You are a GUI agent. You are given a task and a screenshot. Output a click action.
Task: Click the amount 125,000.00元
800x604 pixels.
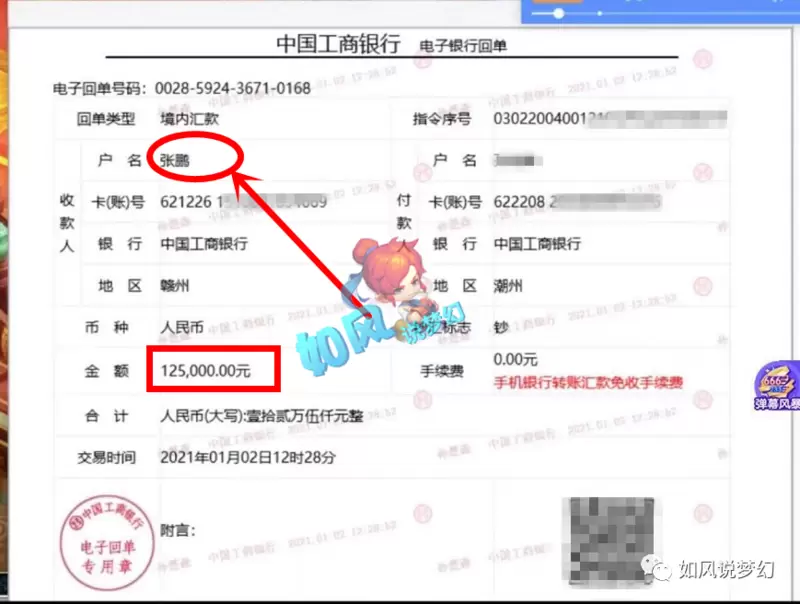206,371
